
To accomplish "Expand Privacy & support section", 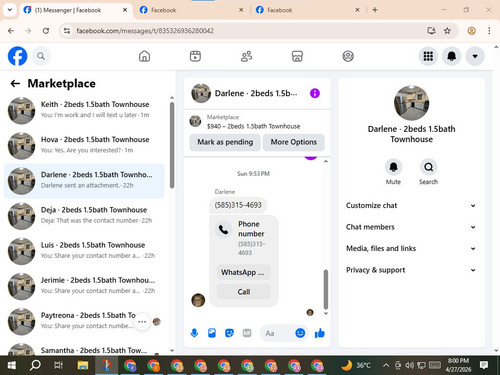I will click(411, 270).
